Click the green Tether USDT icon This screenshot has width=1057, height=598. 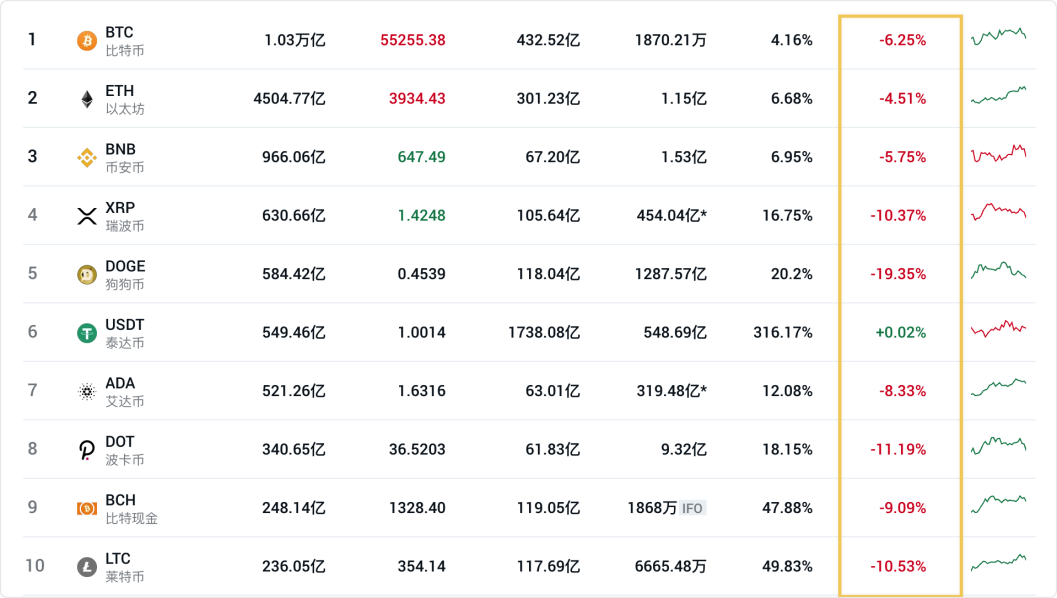[x=87, y=333]
